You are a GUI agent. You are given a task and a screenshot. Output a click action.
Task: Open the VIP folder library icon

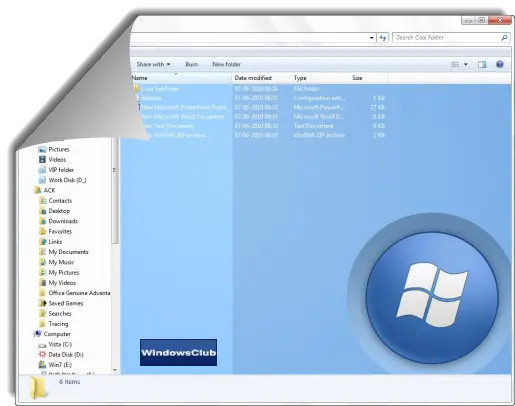pyautogui.click(x=42, y=170)
